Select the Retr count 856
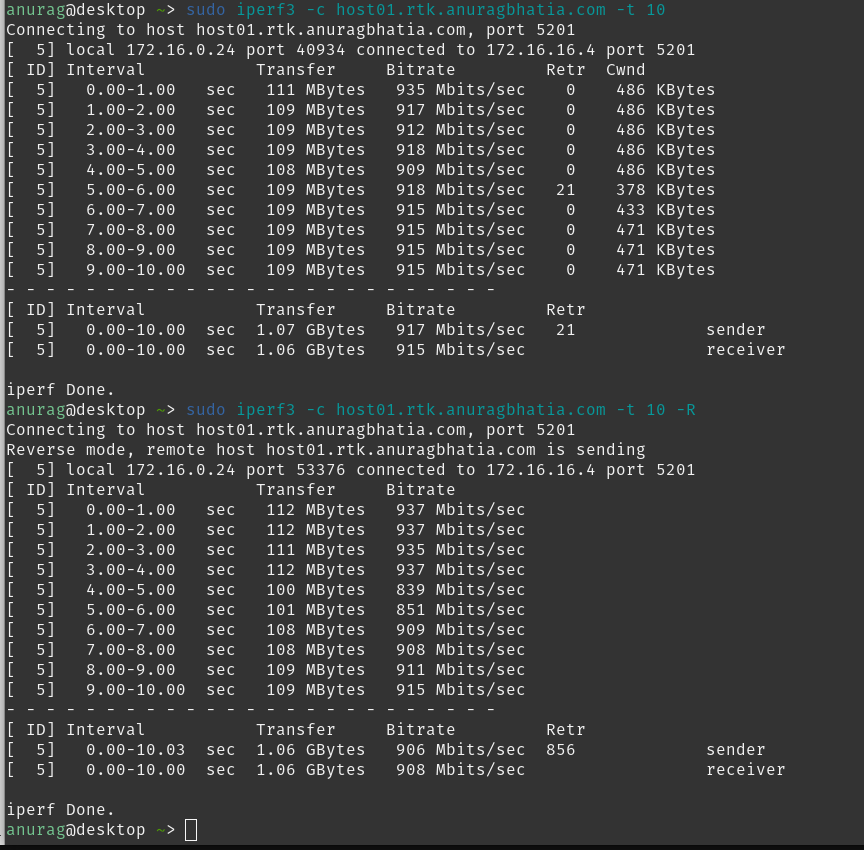Screen dimensions: 864x850 (x=560, y=750)
